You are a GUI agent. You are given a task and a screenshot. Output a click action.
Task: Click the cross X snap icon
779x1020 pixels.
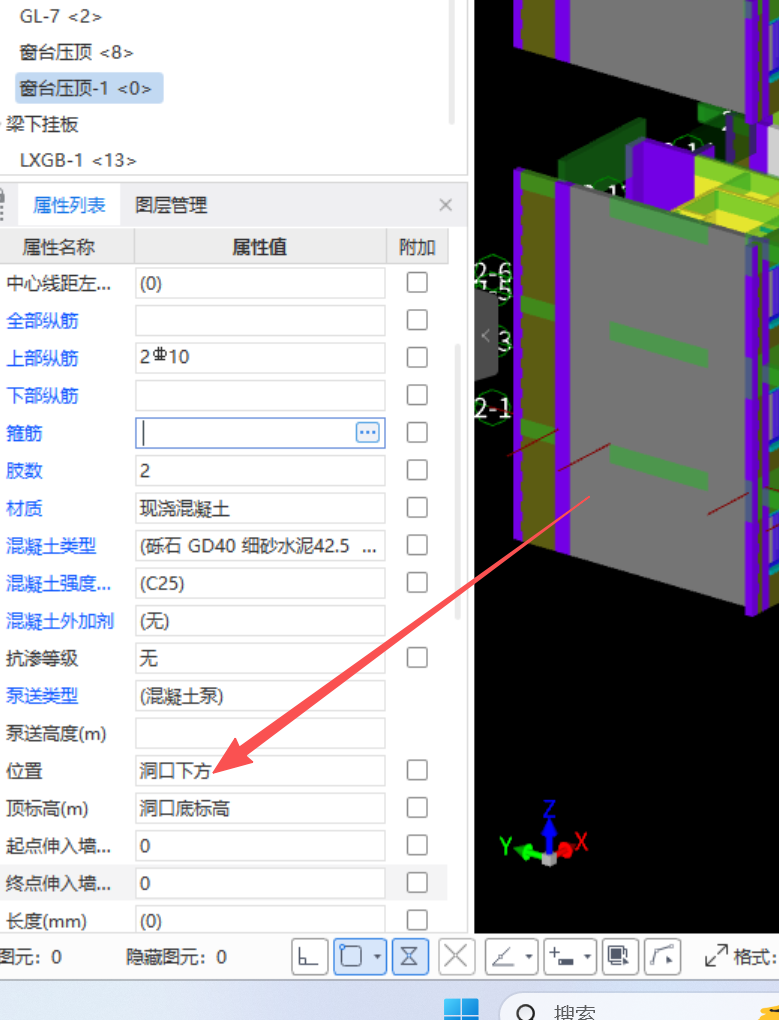(x=456, y=956)
